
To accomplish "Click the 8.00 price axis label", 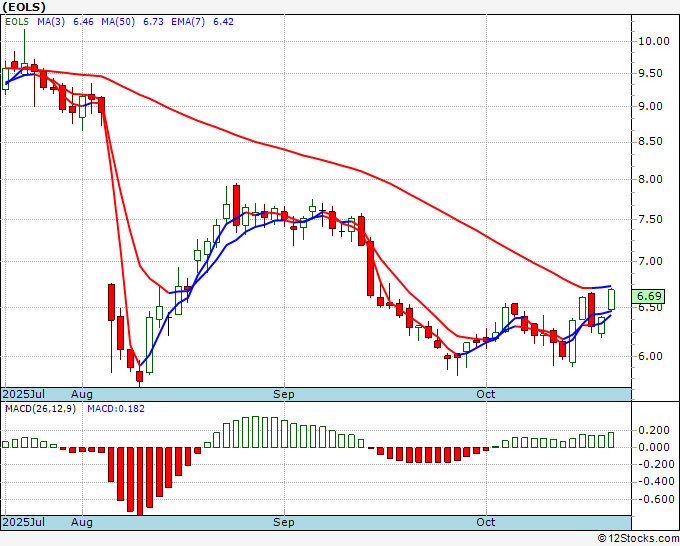I will (x=650, y=179).
